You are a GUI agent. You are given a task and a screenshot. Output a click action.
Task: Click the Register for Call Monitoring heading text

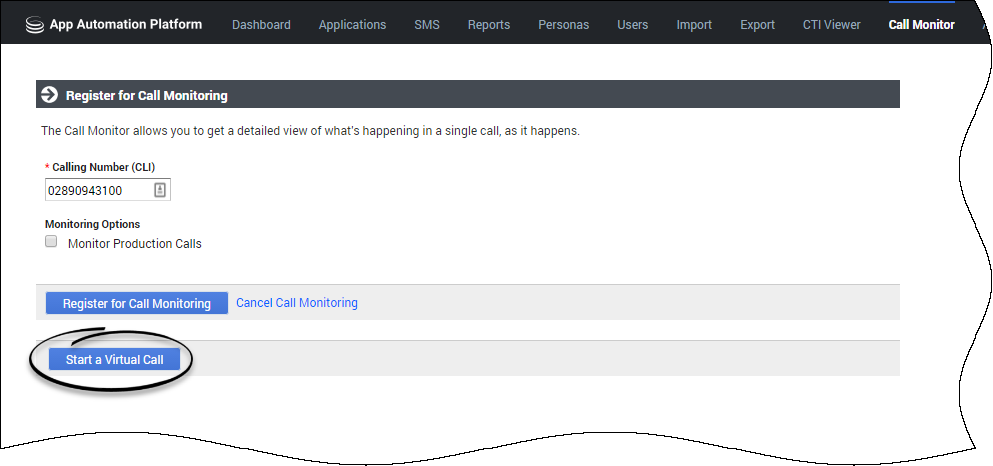[147, 96]
